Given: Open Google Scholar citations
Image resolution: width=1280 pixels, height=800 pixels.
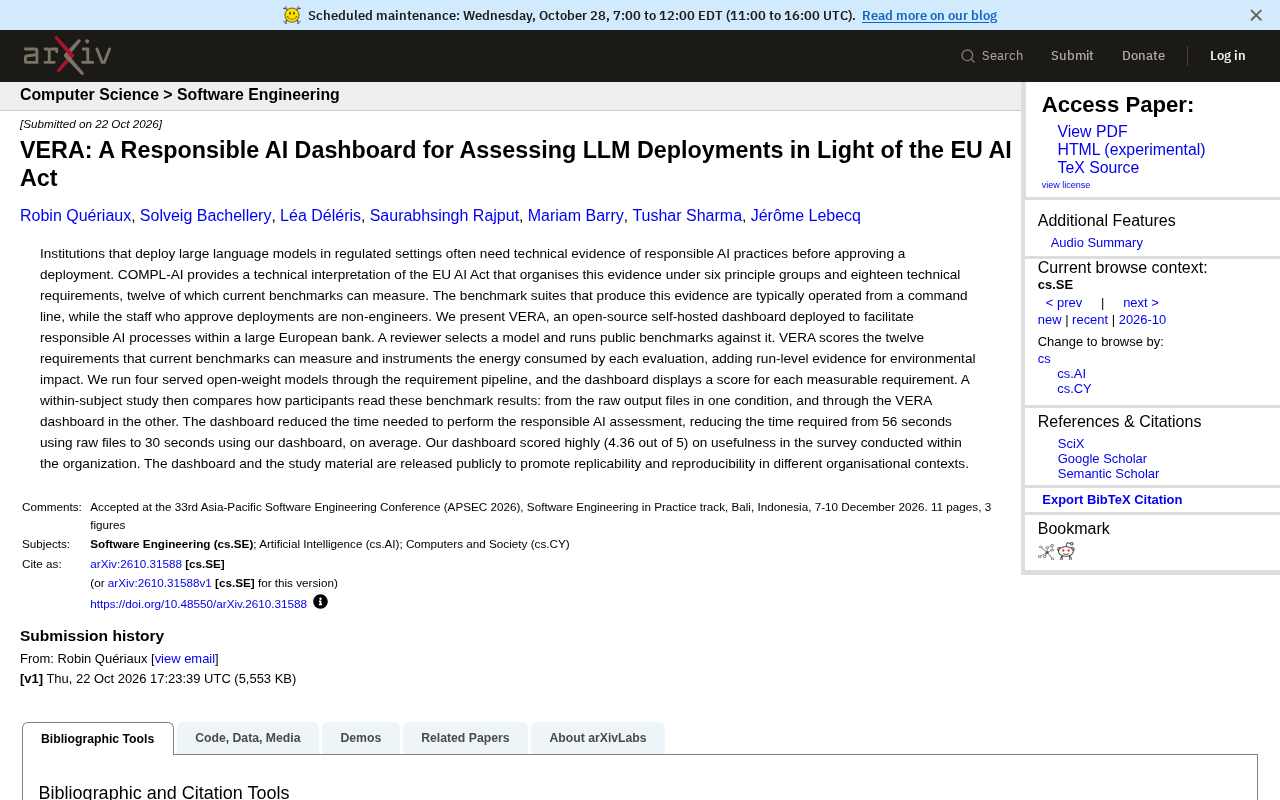Looking at the screenshot, I should point(1102,459).
